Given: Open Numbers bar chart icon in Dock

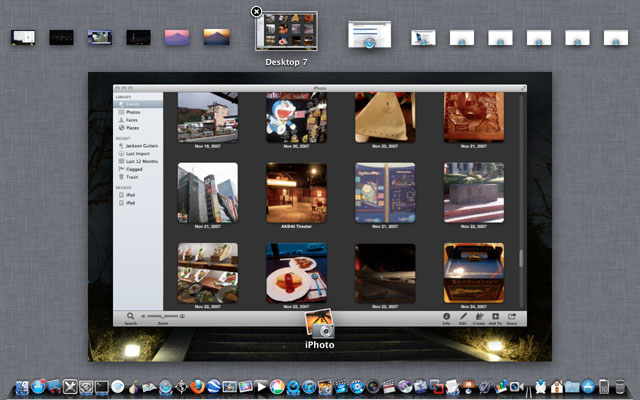Looking at the screenshot, I should point(500,387).
